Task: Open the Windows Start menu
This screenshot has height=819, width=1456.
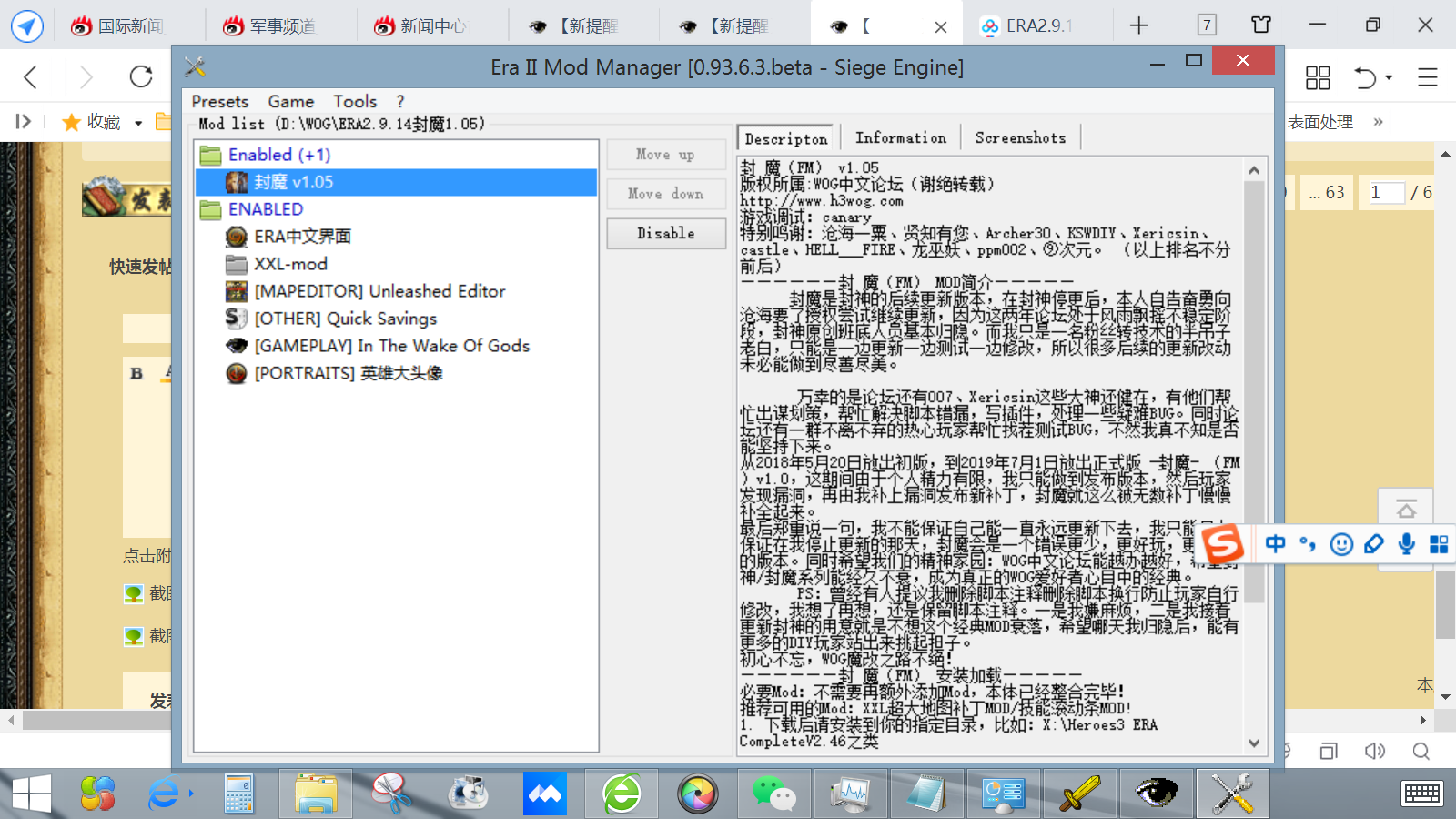Action: click(x=32, y=794)
